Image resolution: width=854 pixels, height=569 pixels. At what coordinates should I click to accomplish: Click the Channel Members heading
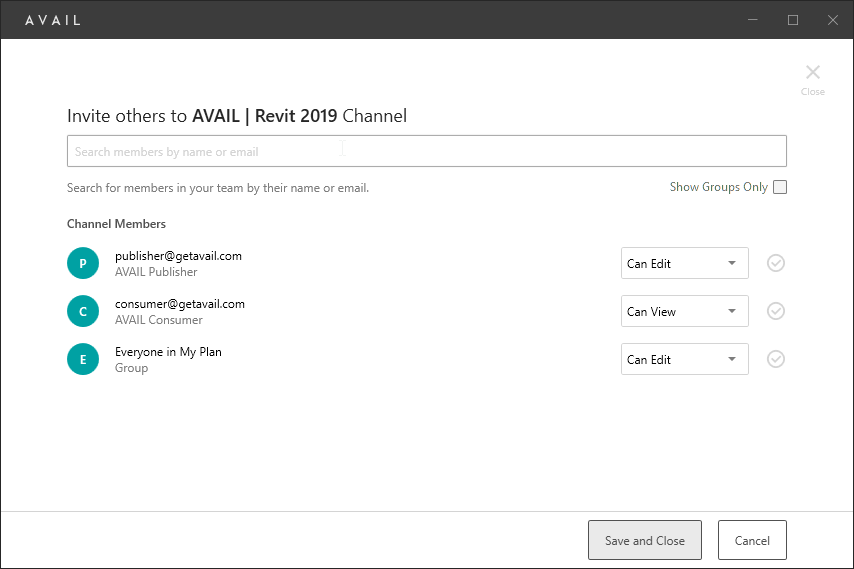pyautogui.click(x=116, y=224)
